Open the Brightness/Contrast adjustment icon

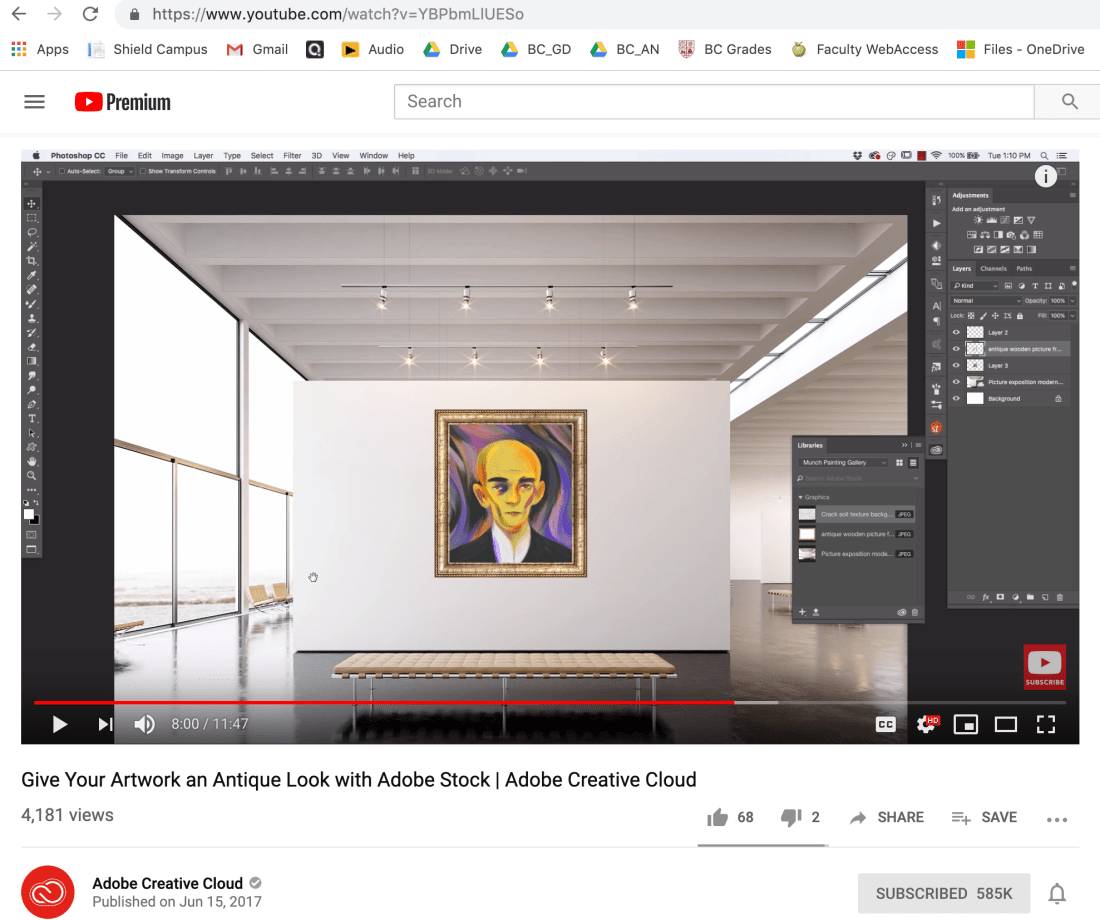coord(978,220)
